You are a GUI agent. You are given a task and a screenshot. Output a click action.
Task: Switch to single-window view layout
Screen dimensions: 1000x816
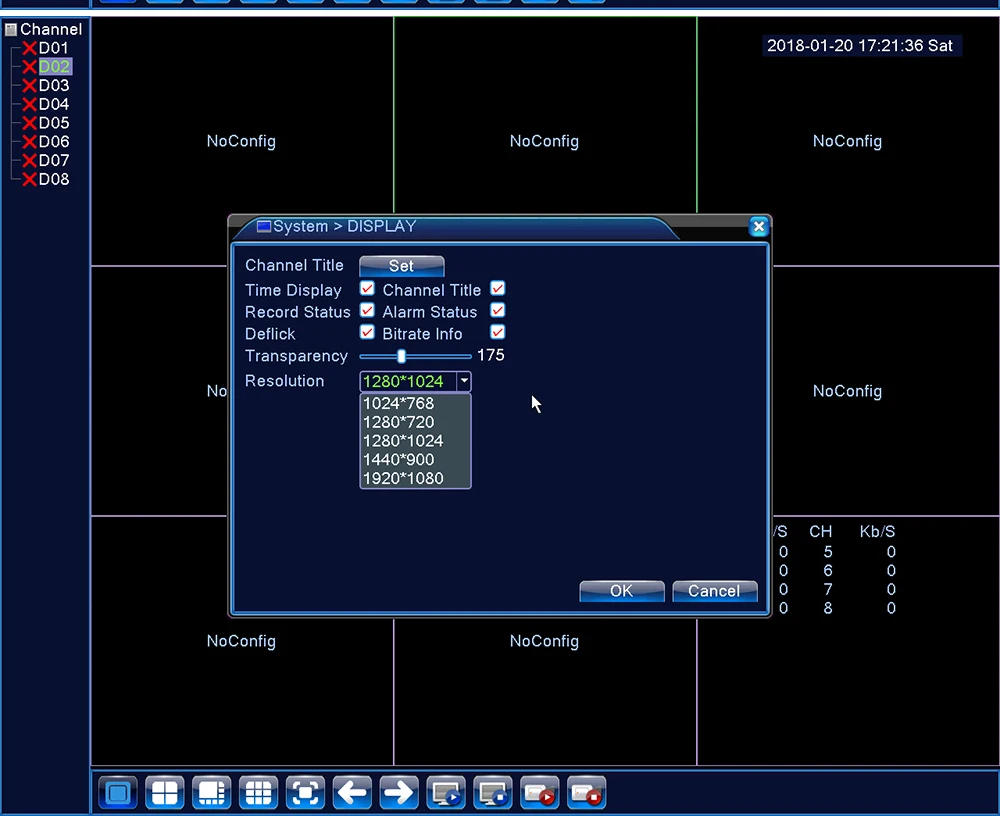118,793
